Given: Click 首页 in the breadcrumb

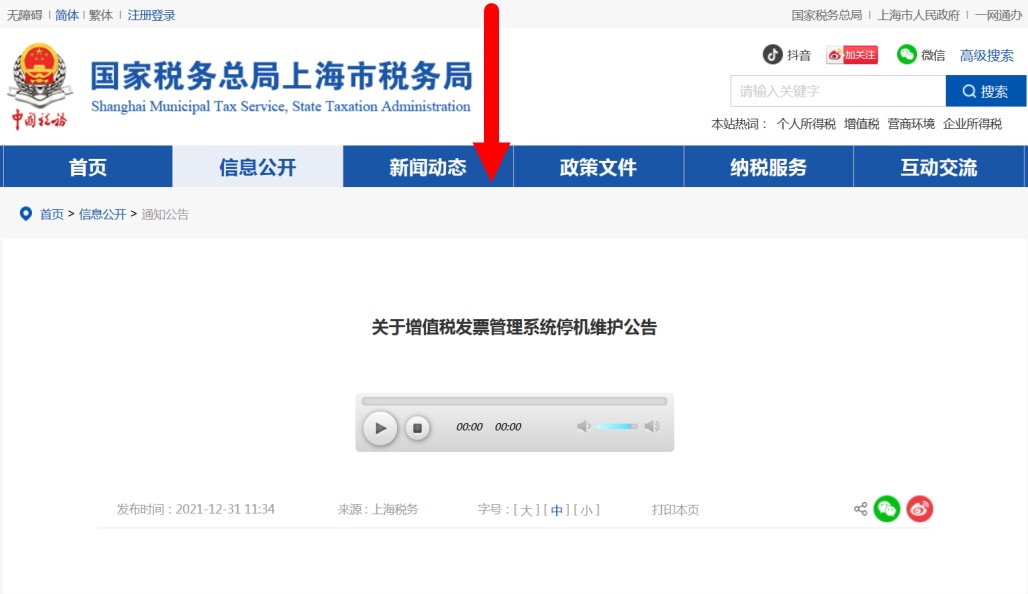Looking at the screenshot, I should click(x=52, y=214).
